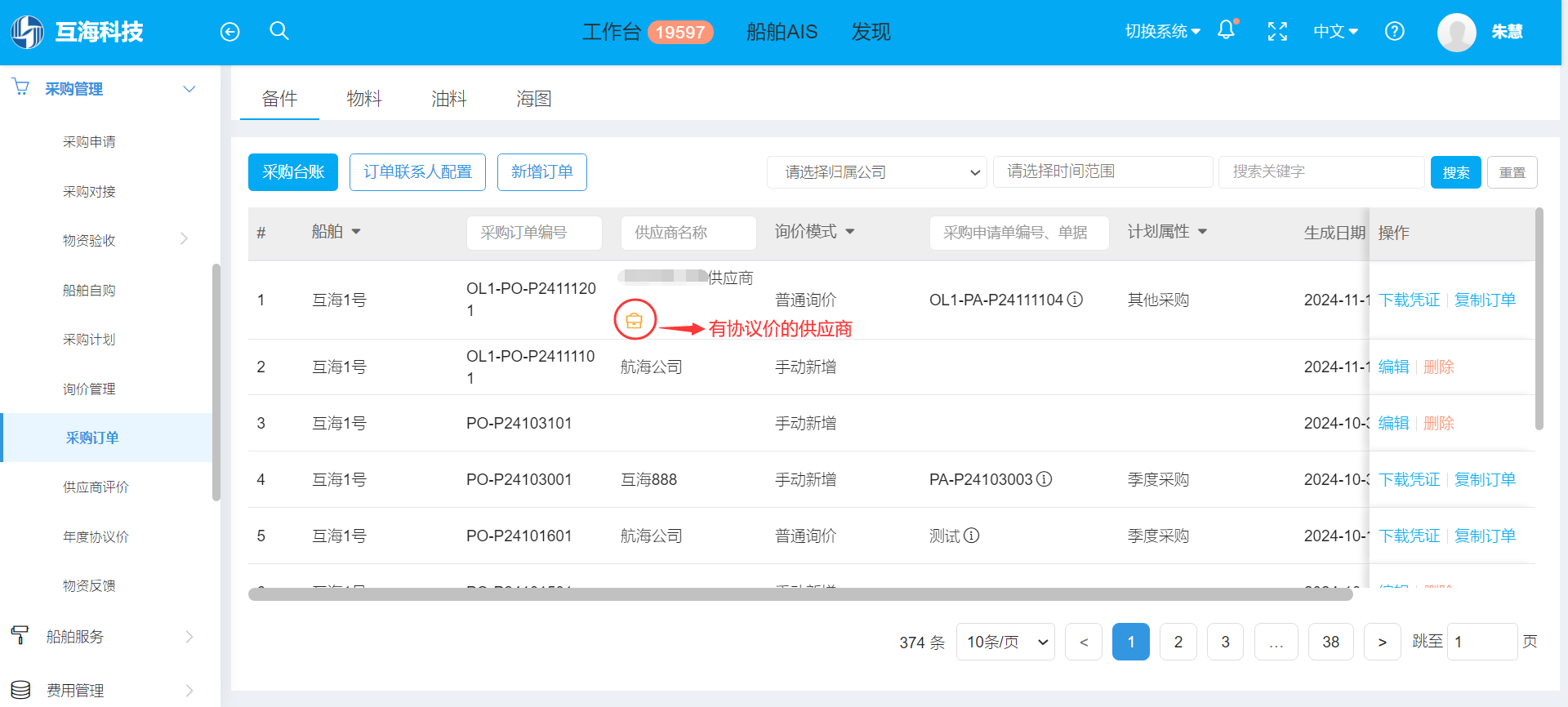Screen dimensions: 1568x707
Task: Open the 中文 language dropdown
Action: (x=1335, y=31)
